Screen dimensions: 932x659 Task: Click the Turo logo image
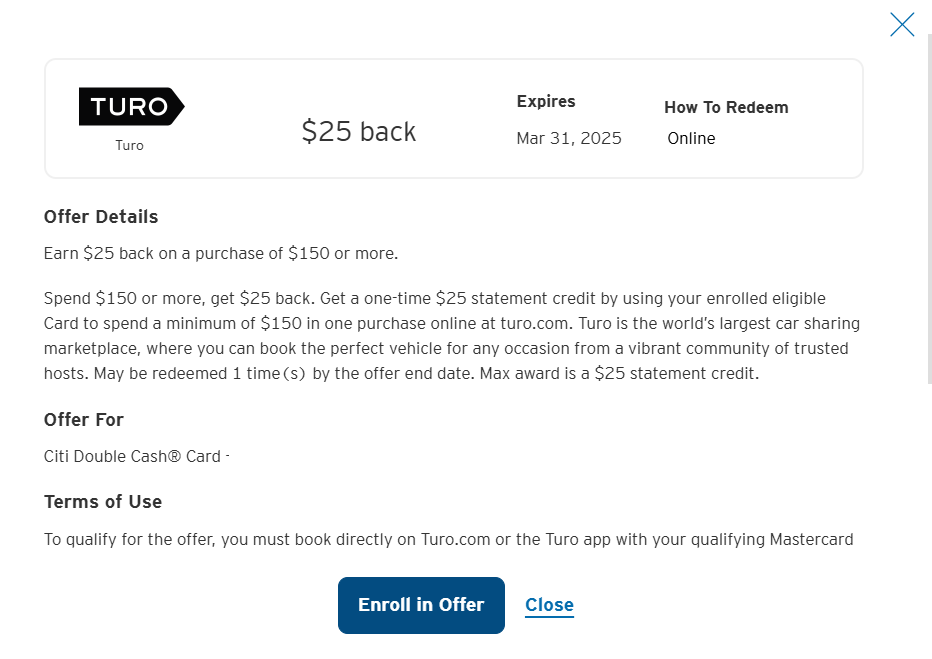(x=131, y=106)
